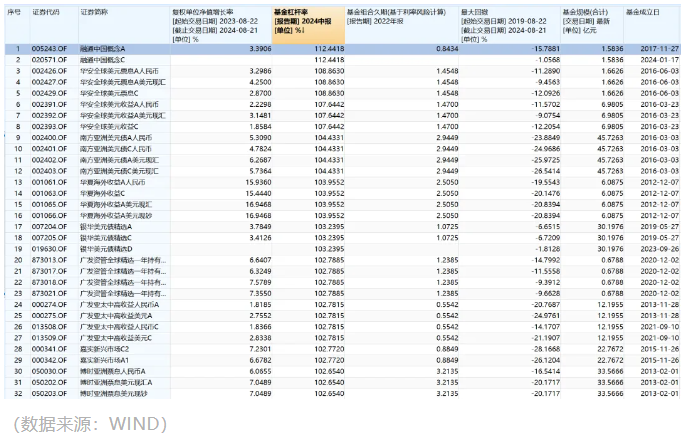Click the 基金规模(合计) column header
684x437 pixels.
point(592,25)
